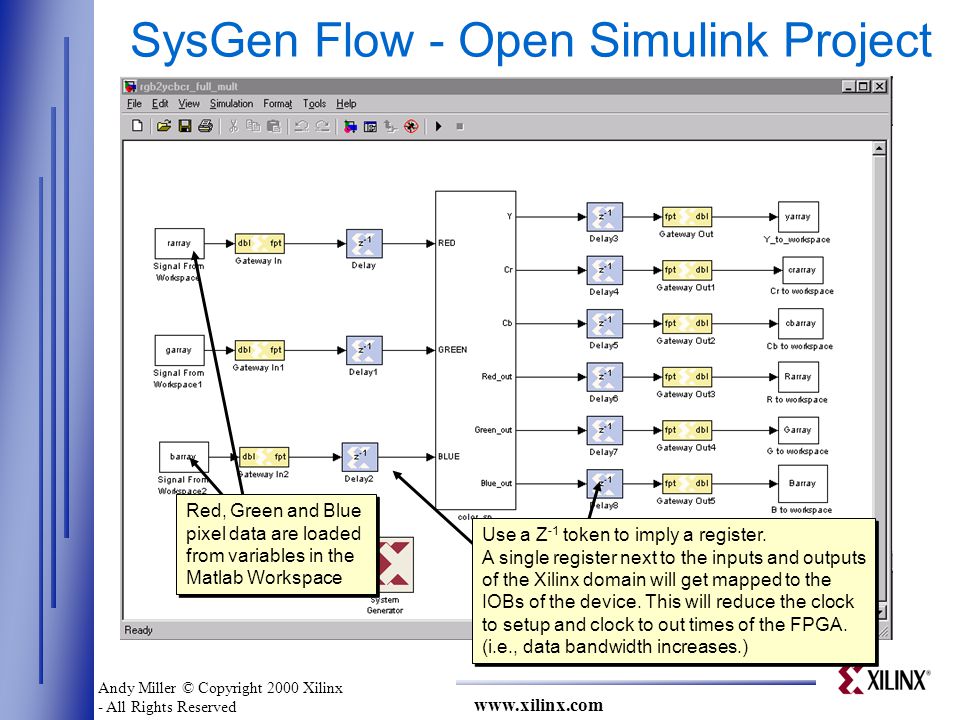Select the Barray B to workspace block
The height and width of the screenshot is (720, 960).
803,483
